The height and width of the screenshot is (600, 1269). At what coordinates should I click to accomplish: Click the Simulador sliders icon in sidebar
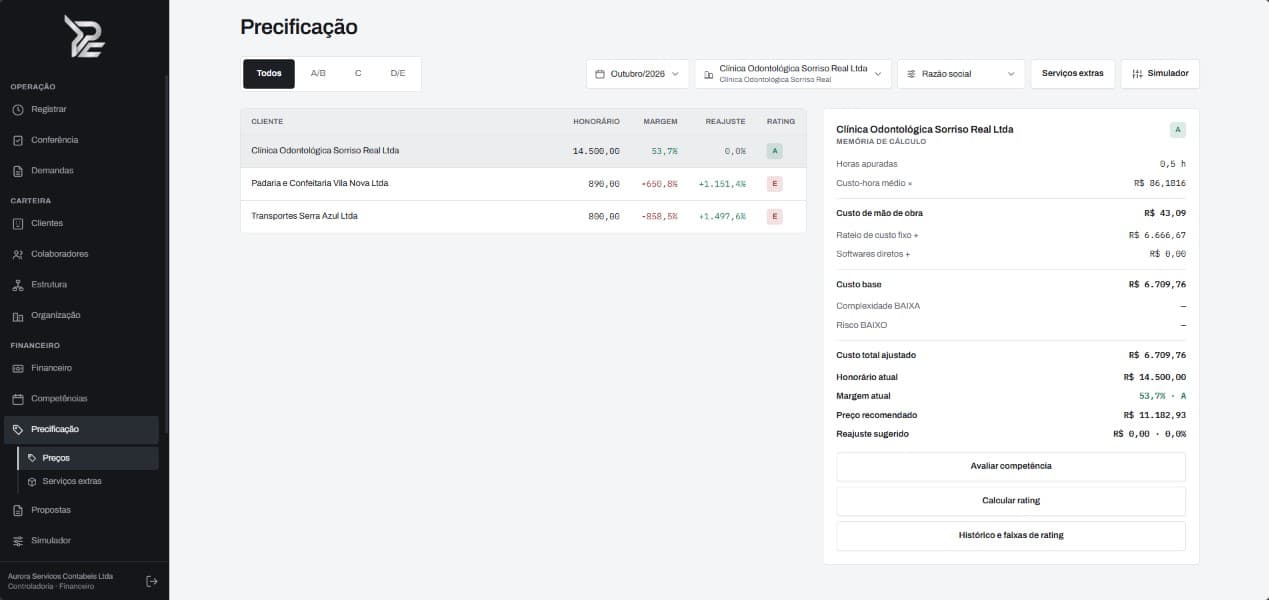(x=18, y=541)
